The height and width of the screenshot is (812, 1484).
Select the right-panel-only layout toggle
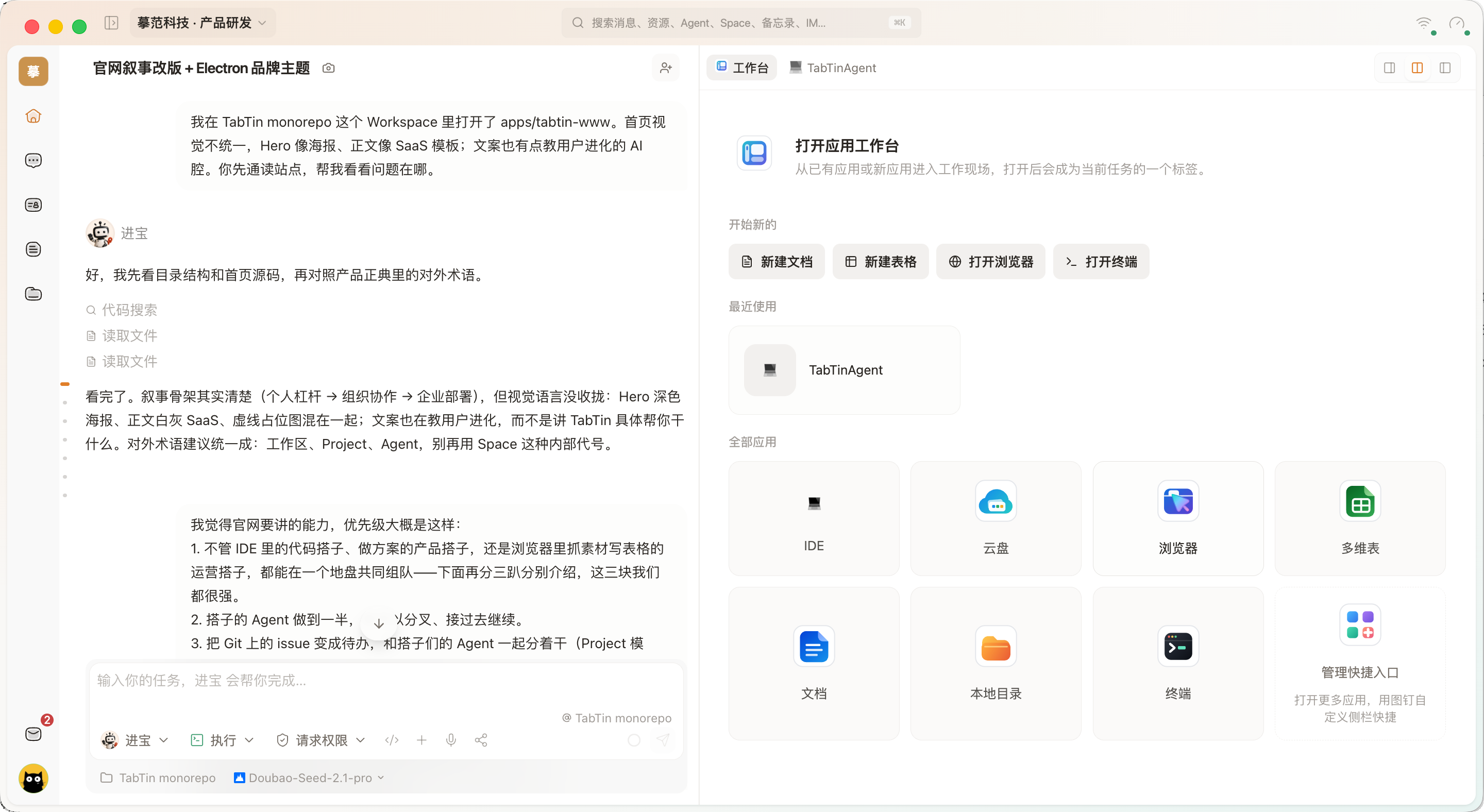coord(1390,68)
